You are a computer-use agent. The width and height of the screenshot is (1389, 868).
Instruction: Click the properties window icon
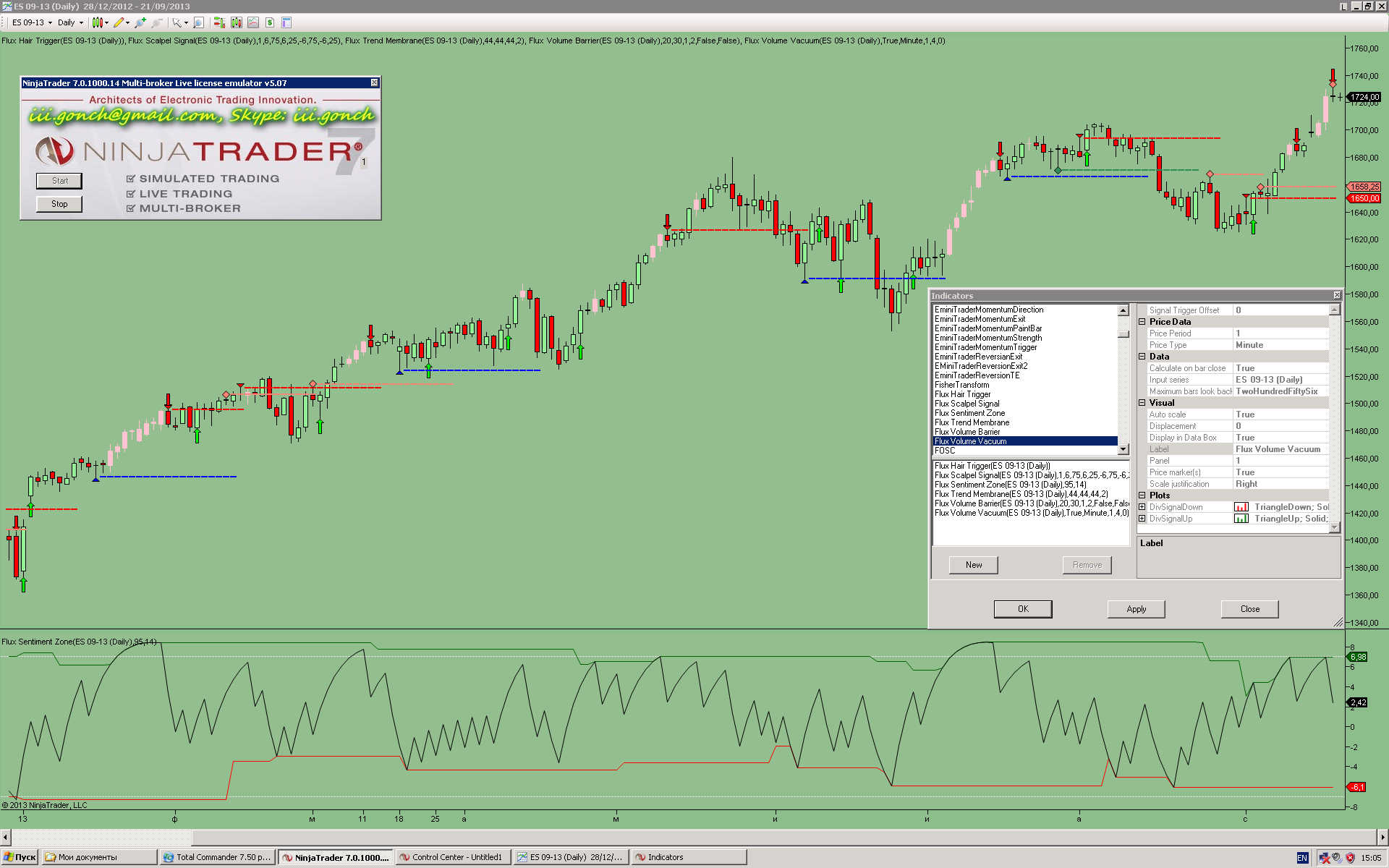tap(286, 22)
